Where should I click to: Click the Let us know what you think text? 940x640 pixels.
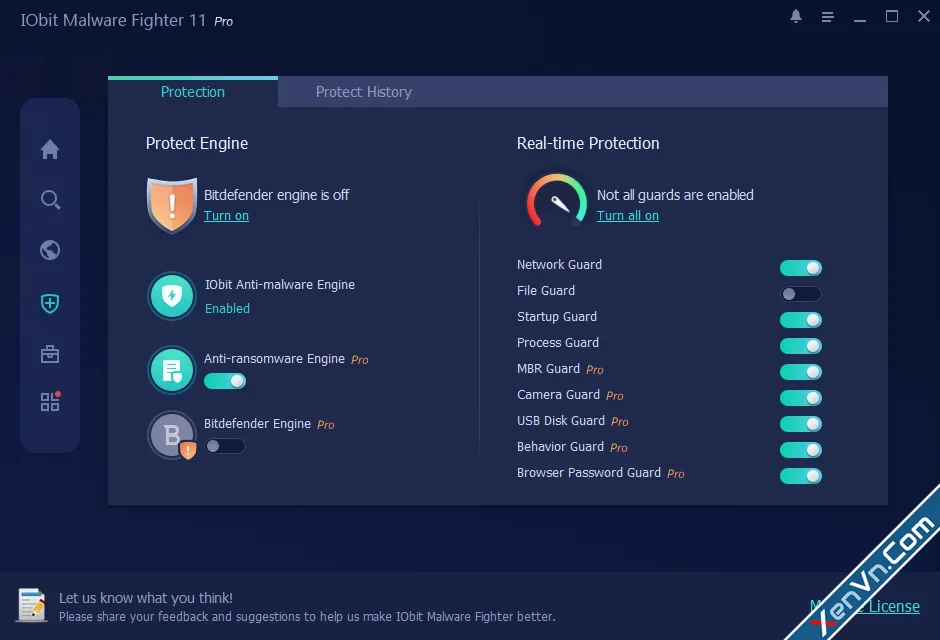tap(146, 598)
